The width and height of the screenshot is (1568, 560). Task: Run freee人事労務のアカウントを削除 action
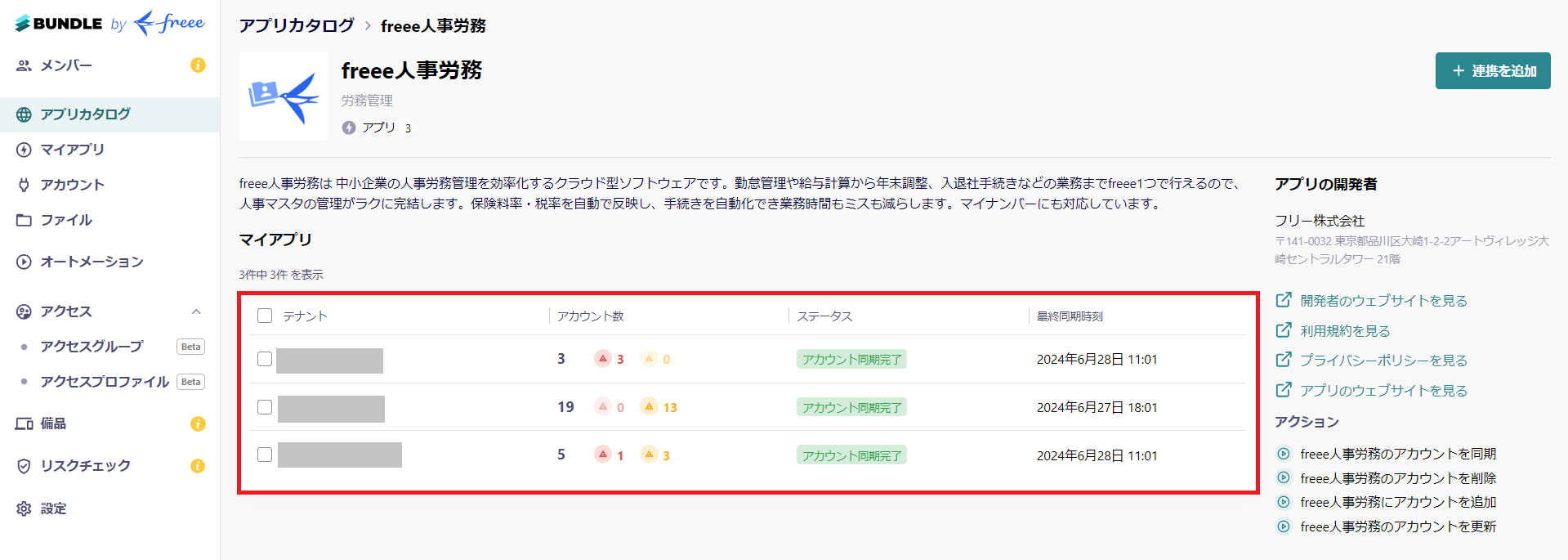(x=1398, y=478)
